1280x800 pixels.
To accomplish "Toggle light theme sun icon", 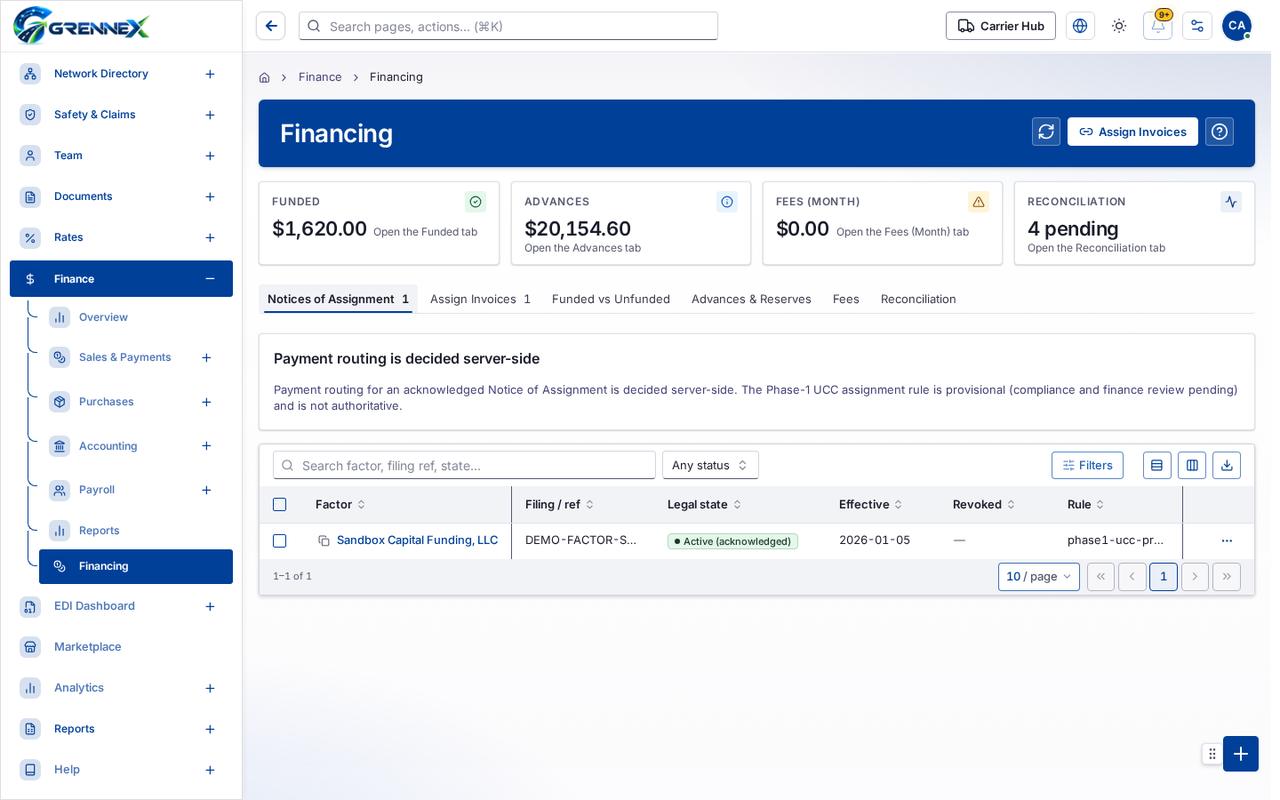I will (x=1119, y=26).
